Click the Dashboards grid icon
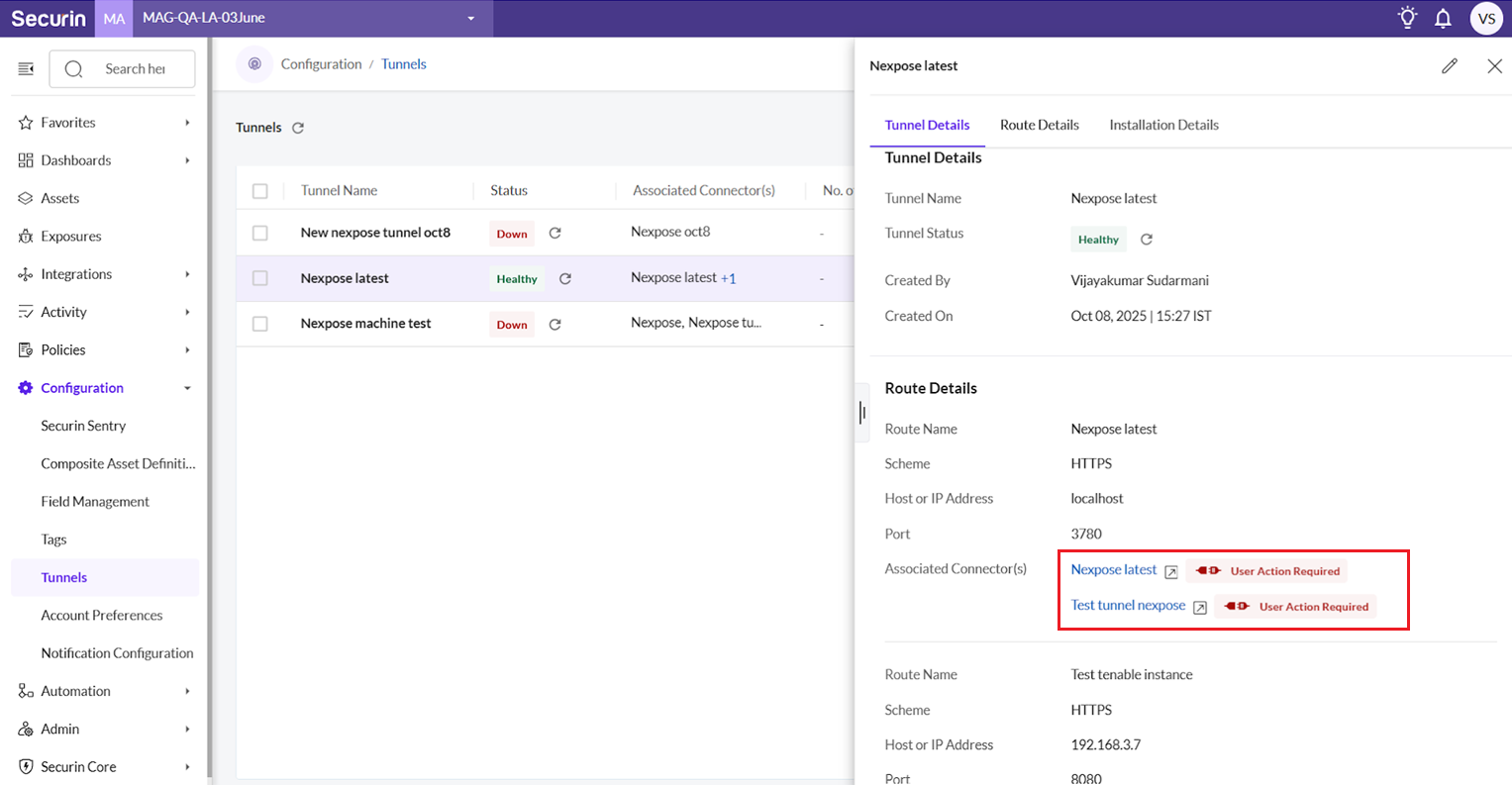Screen dimensions: 1512x785 pos(26,160)
